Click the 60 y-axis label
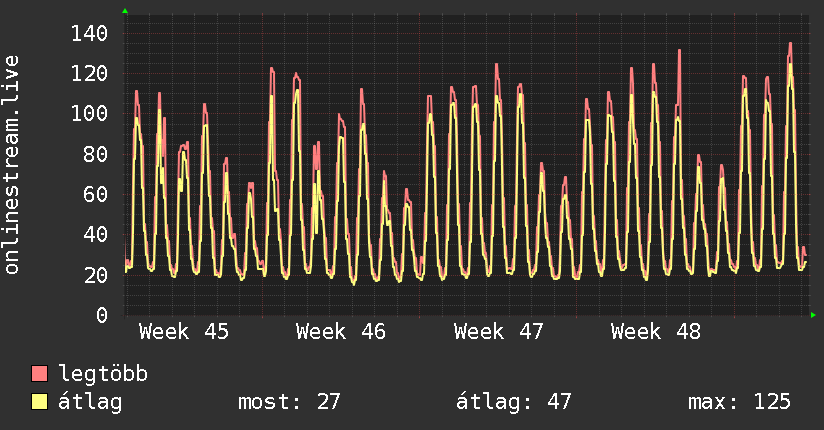Image resolution: width=824 pixels, height=430 pixels. (x=96, y=194)
